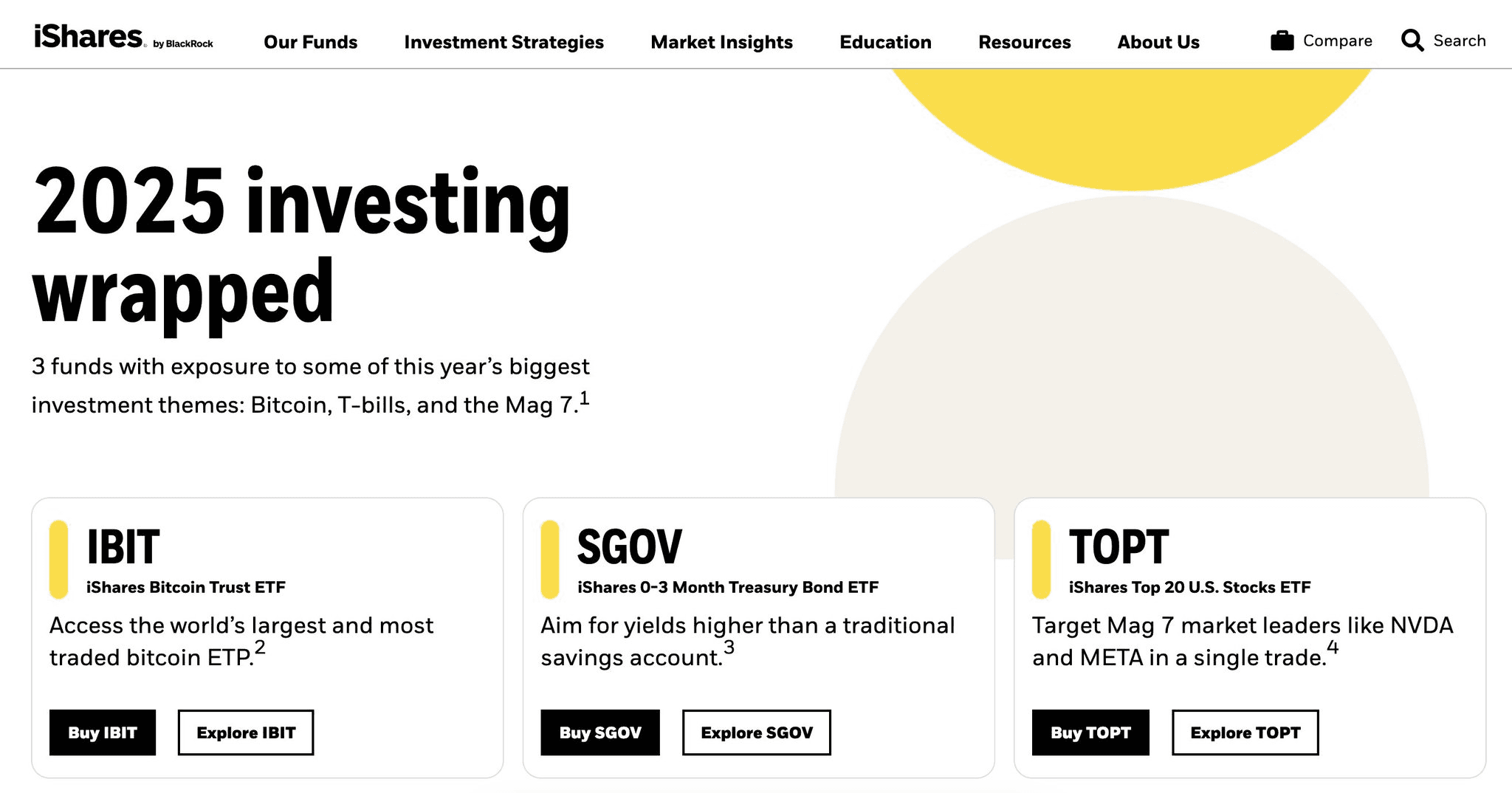
Task: Click the Search magnifying glass icon
Action: pyautogui.click(x=1412, y=41)
